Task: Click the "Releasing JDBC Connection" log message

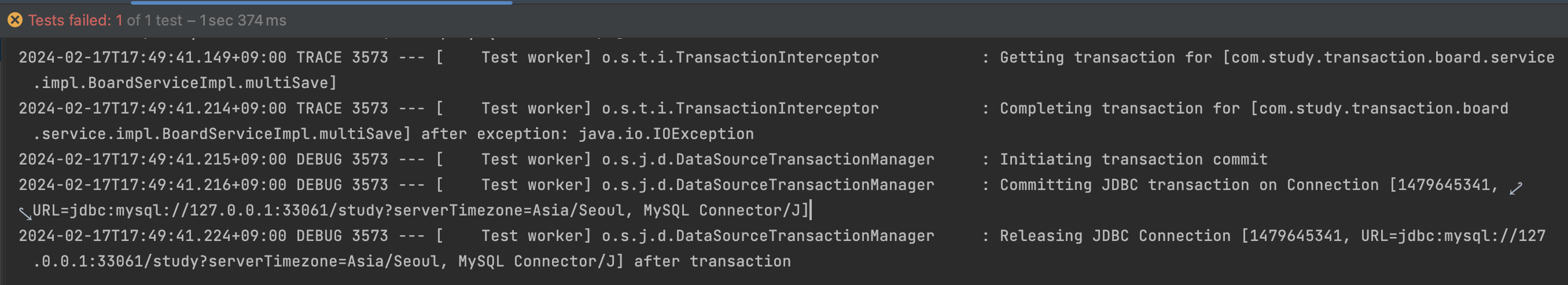Action: [1115, 236]
